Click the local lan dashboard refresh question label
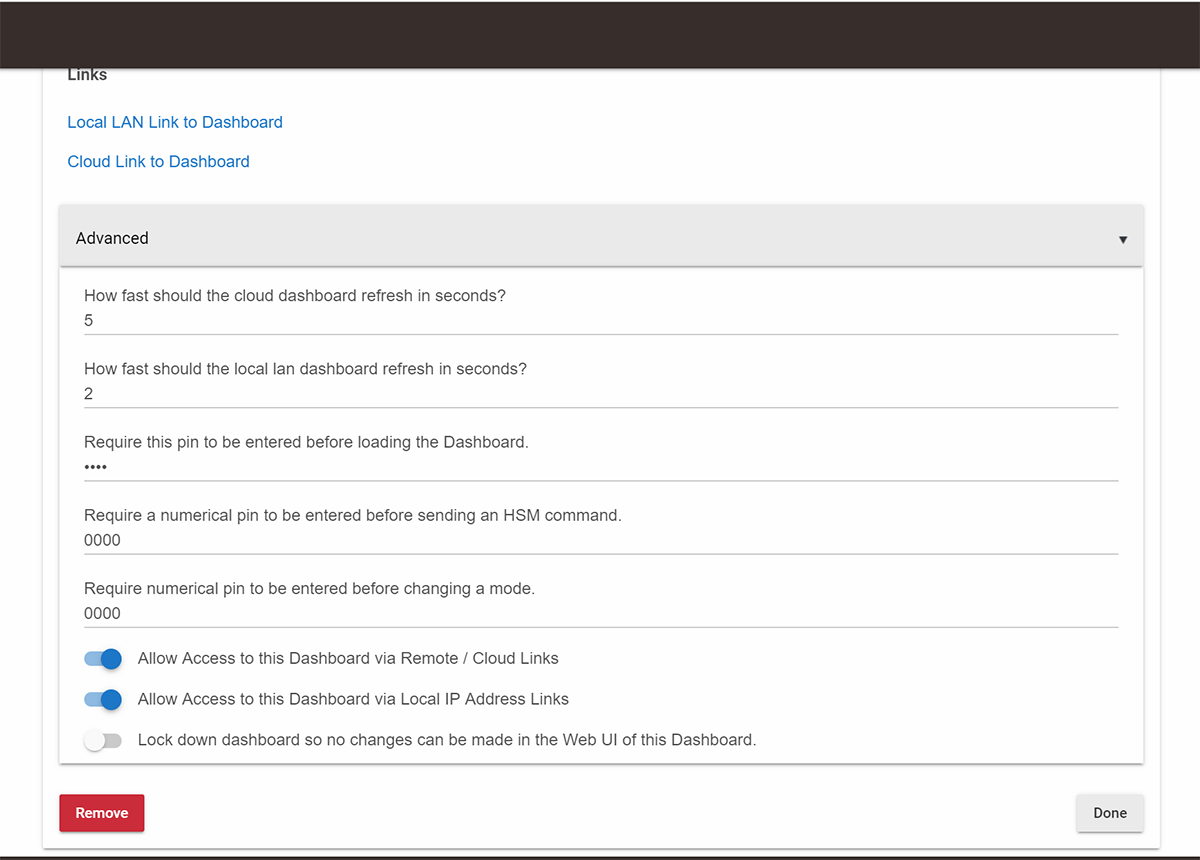This screenshot has width=1200, height=860. 305,369
